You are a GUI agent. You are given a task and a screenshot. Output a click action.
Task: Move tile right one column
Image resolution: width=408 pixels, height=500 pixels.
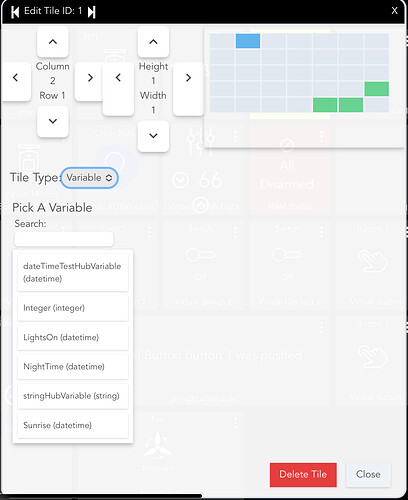coord(90,78)
